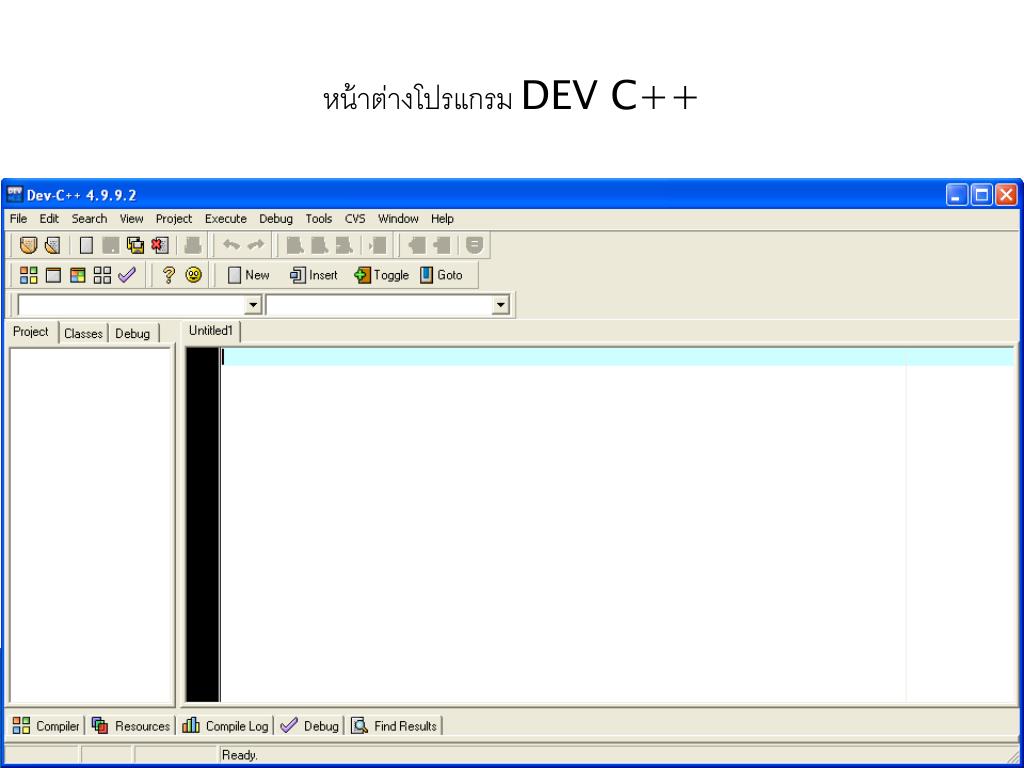The width and height of the screenshot is (1024, 768).
Task: Click the black gutter of the editor
Action: coord(202,525)
